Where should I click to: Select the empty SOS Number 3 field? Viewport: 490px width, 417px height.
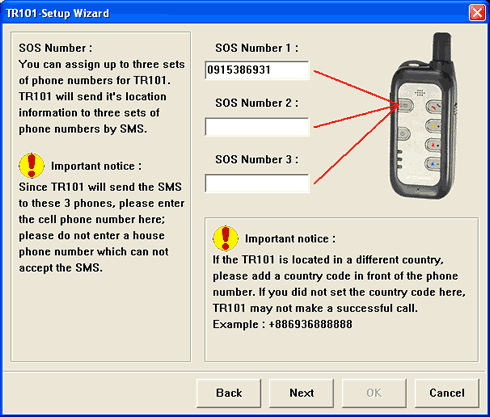[x=257, y=183]
